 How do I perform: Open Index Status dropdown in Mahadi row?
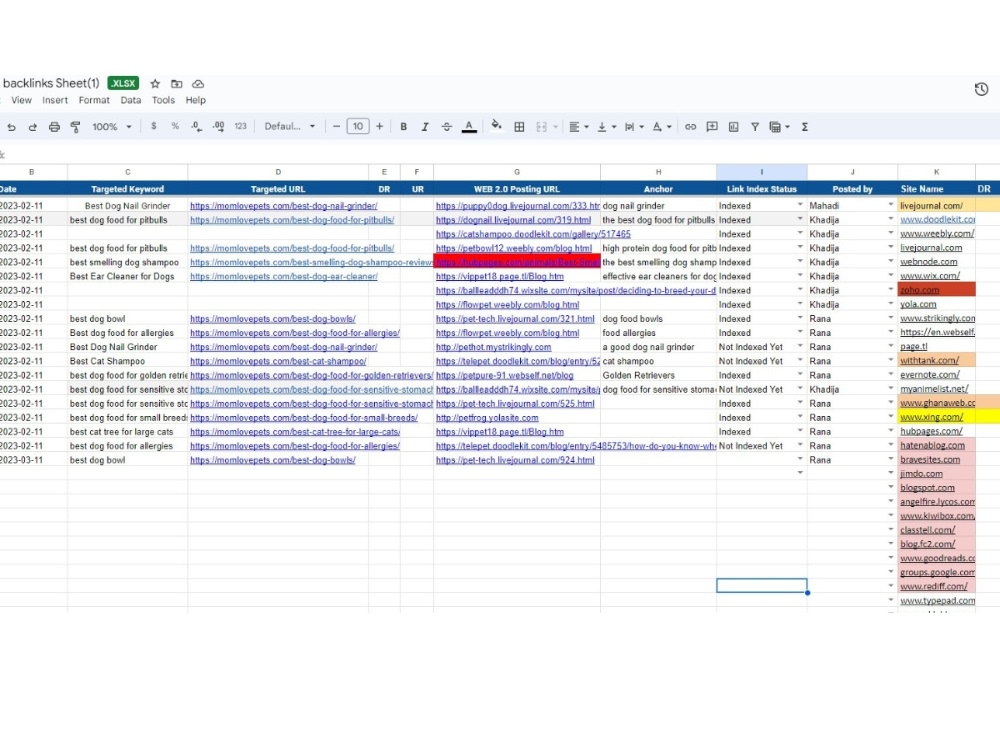point(800,205)
